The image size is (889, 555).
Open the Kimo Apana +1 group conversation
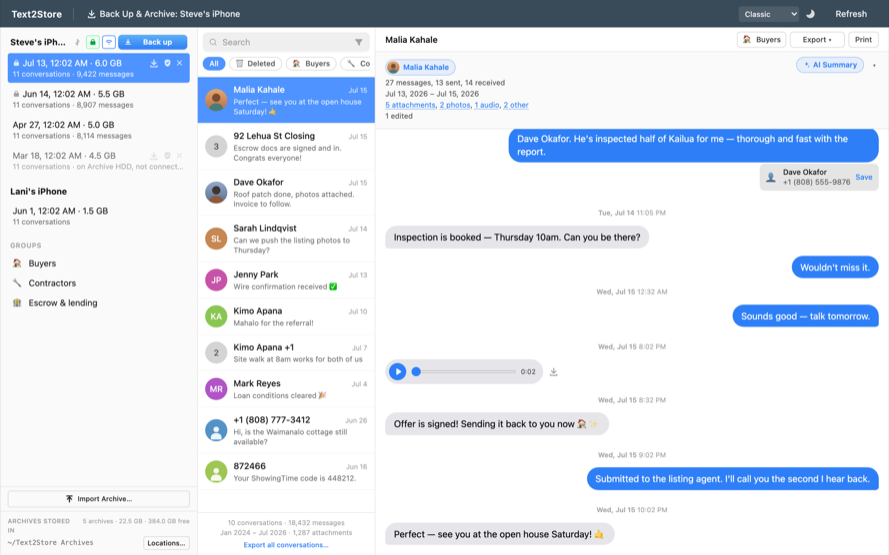click(286, 353)
